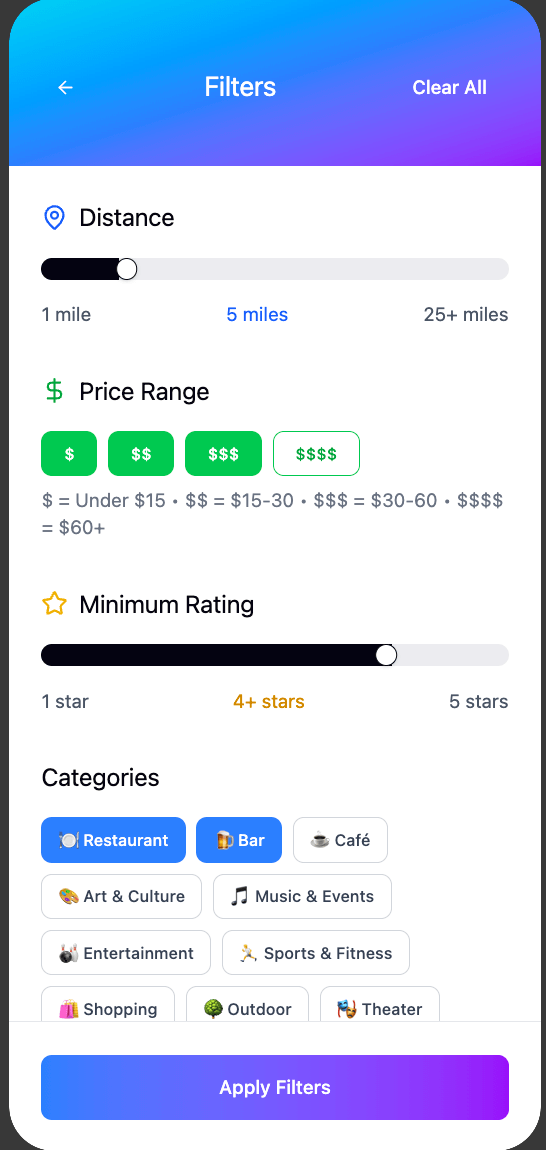The image size is (546, 1150).
Task: Apply Filters with the bottom button
Action: (274, 1087)
